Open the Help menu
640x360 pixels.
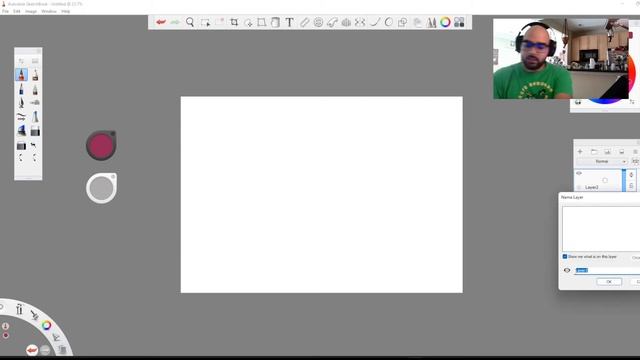click(x=65, y=11)
